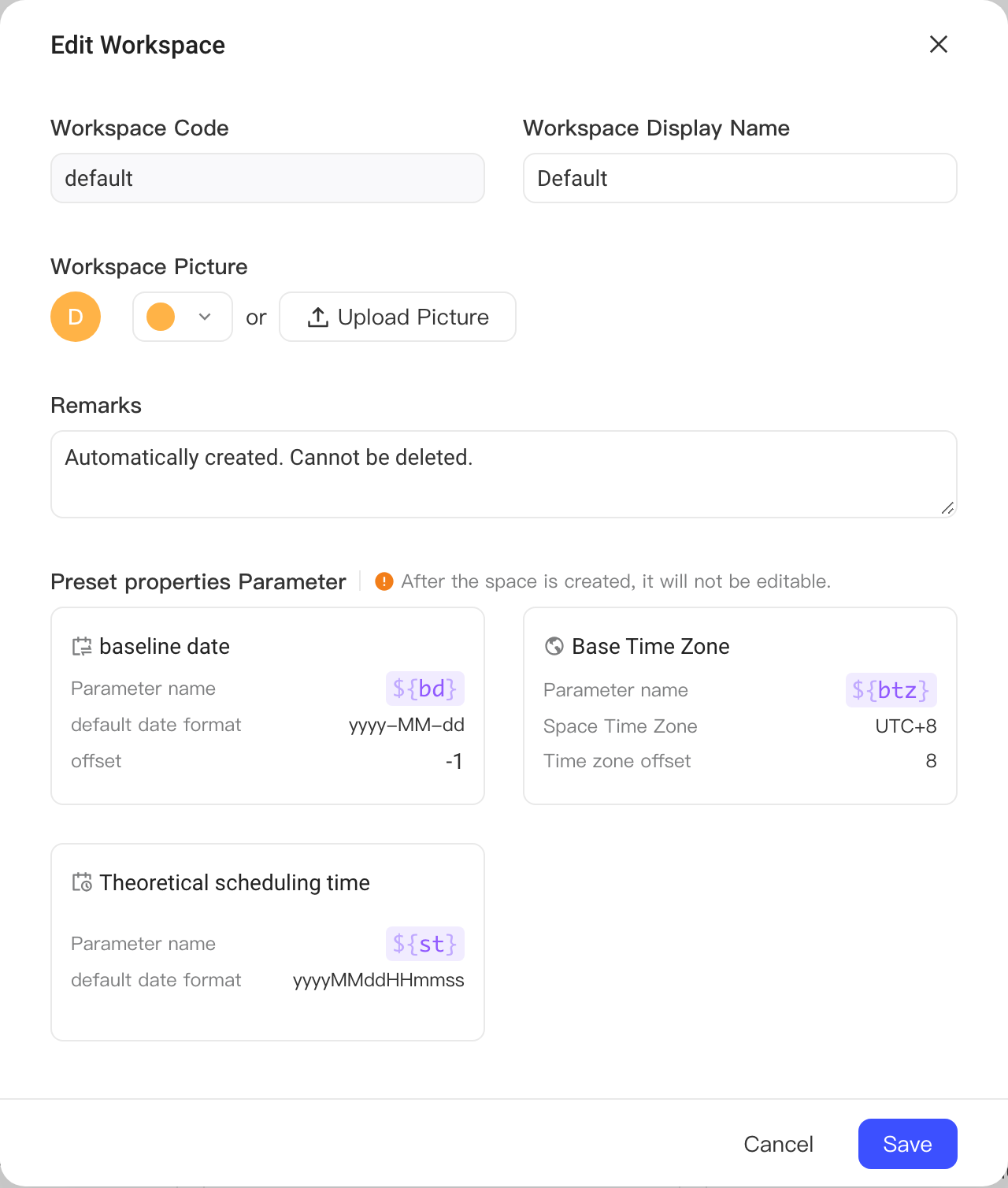Click the remarks textarea resize handle
This screenshot has width=1008, height=1188.
click(x=948, y=508)
